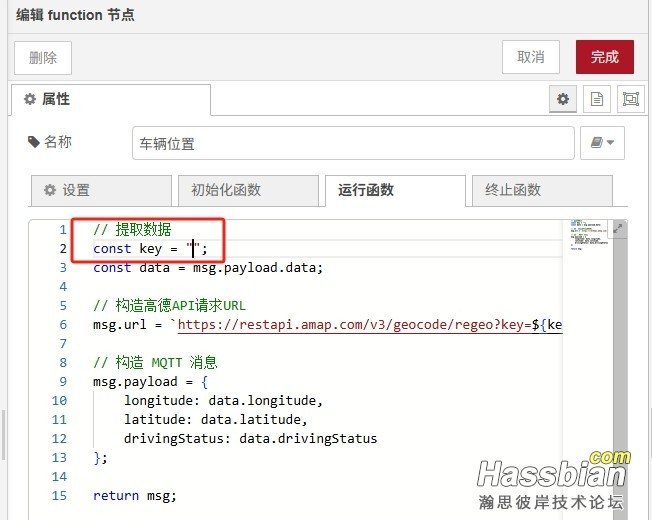Click the red 完成 done button

(x=605, y=57)
